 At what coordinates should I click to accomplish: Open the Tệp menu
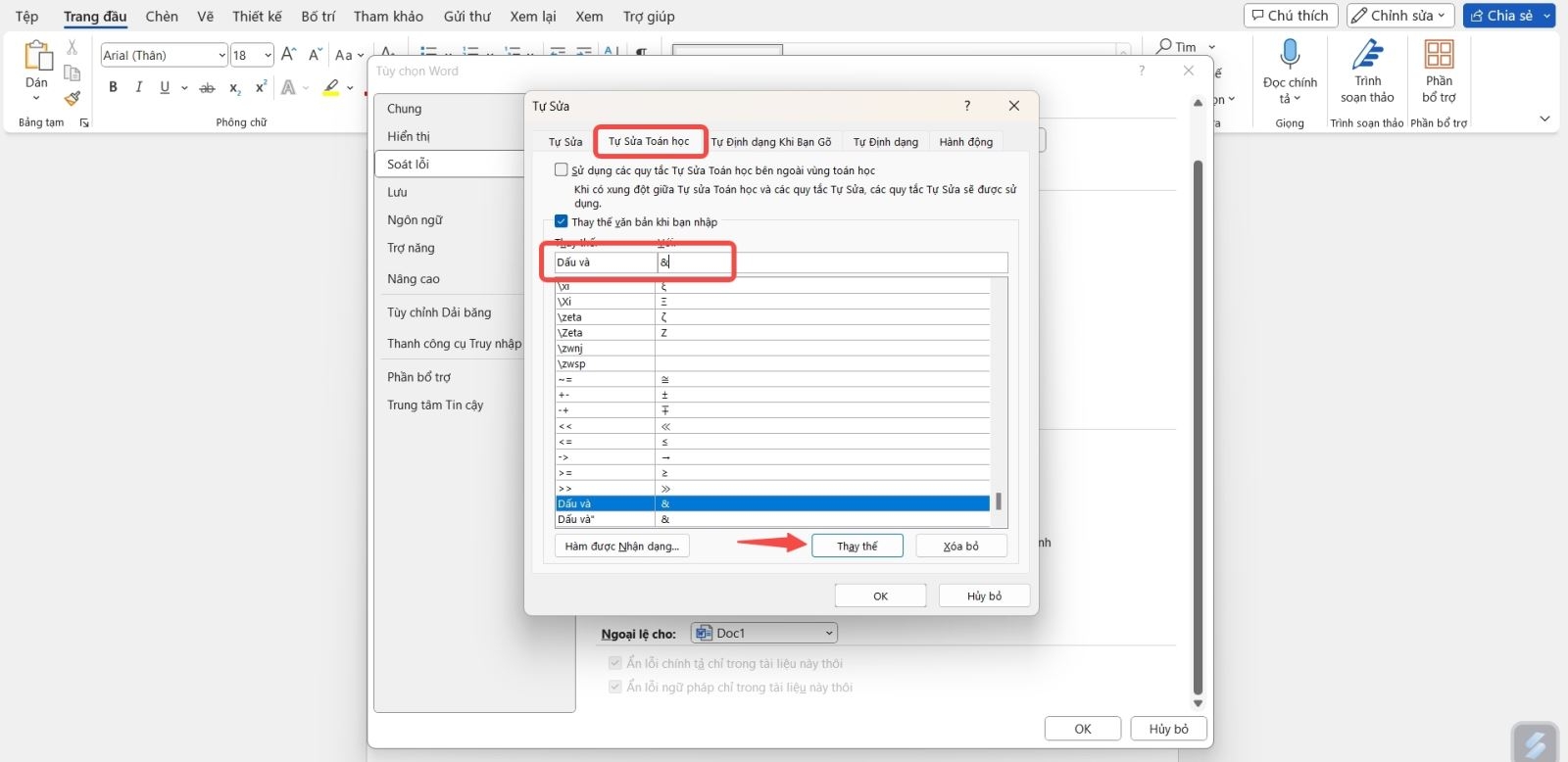pyautogui.click(x=27, y=16)
